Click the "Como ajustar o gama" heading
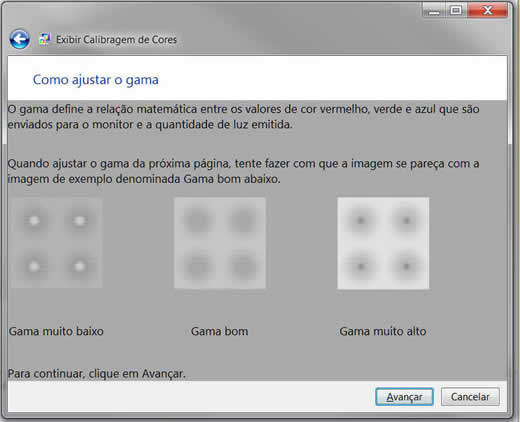Screen dimensions: 520x422 pos(96,80)
